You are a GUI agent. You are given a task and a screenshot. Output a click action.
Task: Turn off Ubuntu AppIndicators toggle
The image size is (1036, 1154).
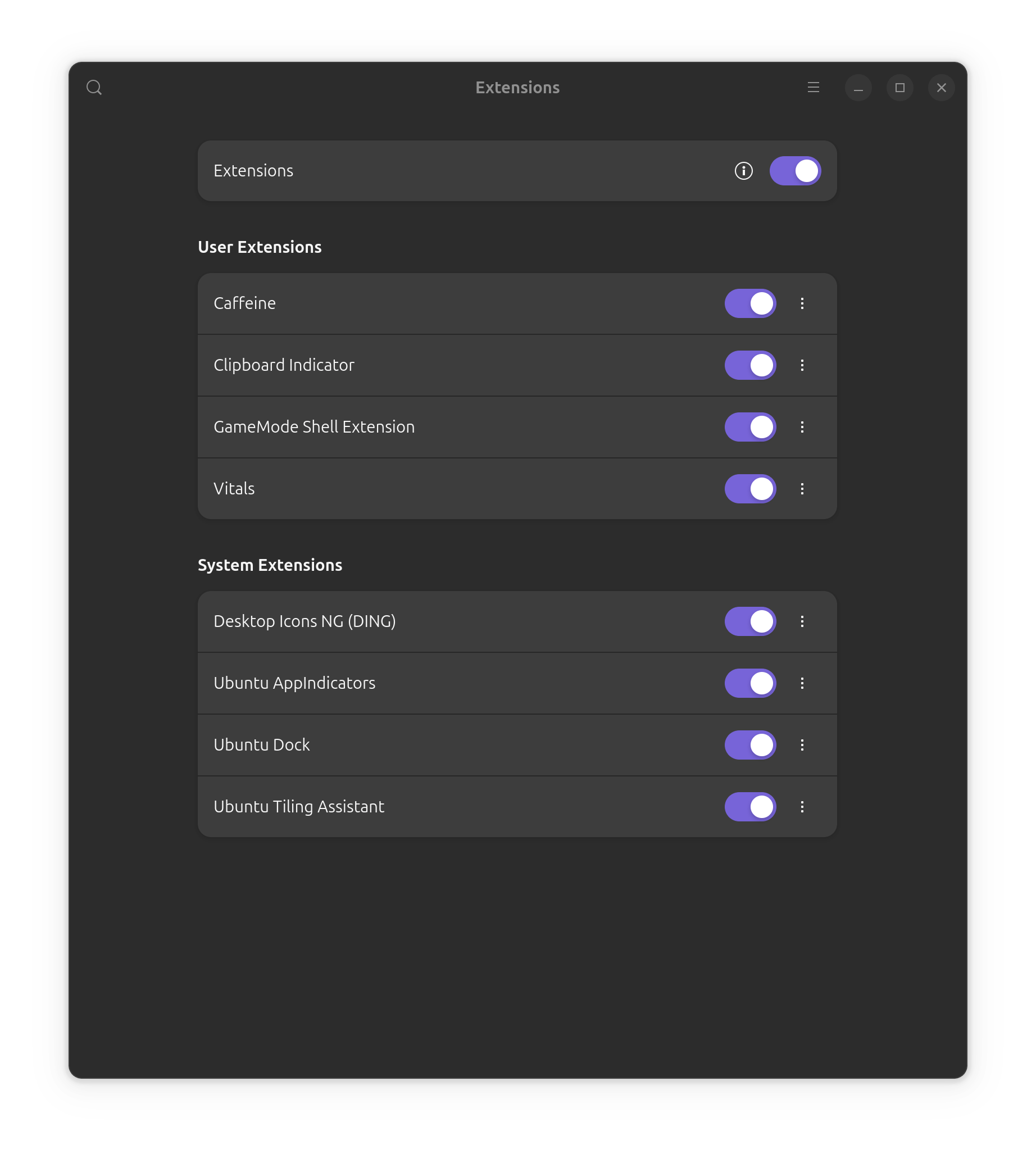click(750, 683)
